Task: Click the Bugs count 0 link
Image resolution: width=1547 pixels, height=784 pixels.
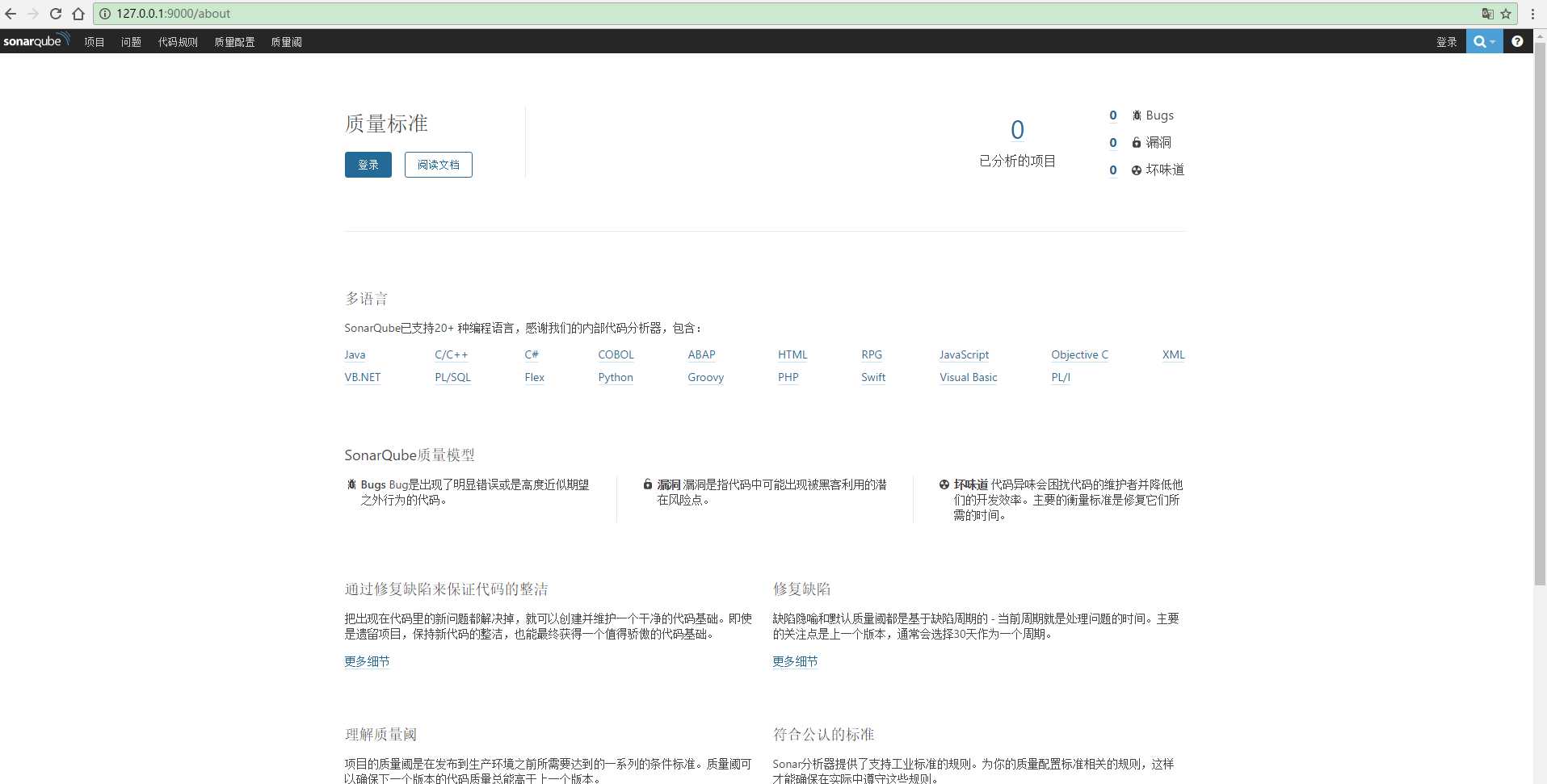Action: tap(1113, 115)
